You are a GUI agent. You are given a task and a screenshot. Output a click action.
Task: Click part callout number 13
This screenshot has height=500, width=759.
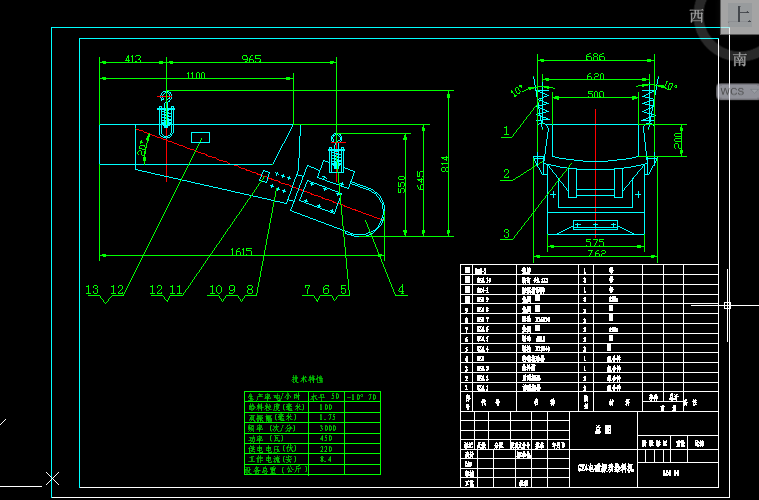(x=92, y=289)
